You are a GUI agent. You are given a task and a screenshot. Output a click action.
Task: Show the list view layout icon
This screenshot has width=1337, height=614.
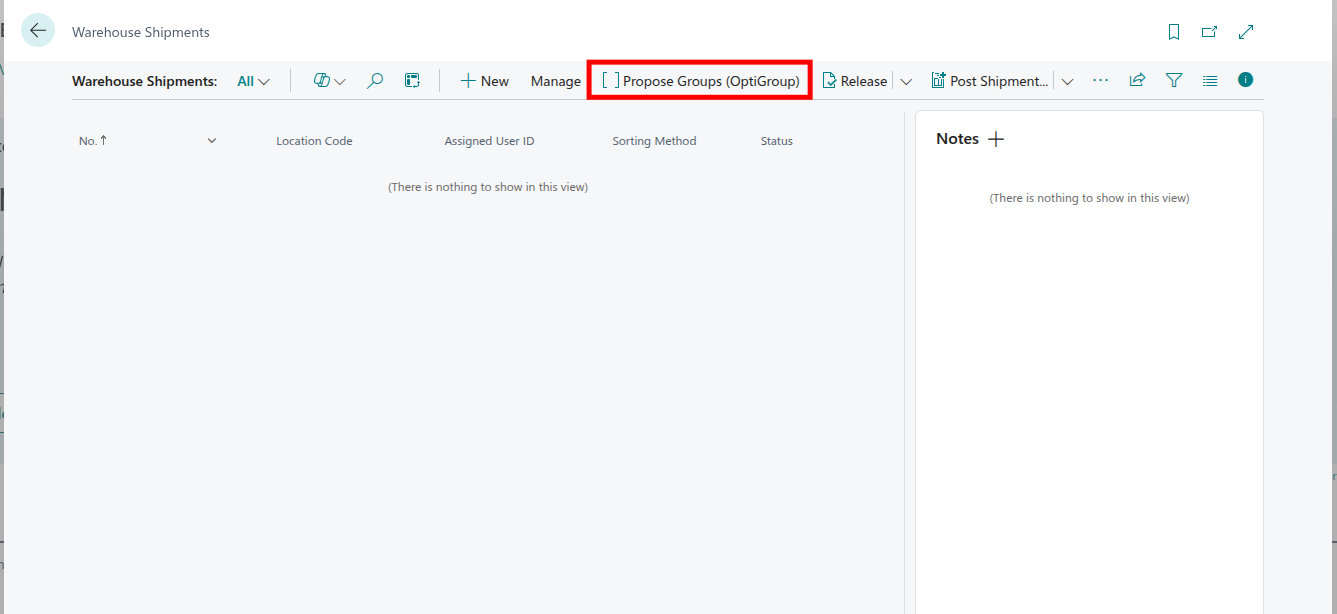[1210, 80]
